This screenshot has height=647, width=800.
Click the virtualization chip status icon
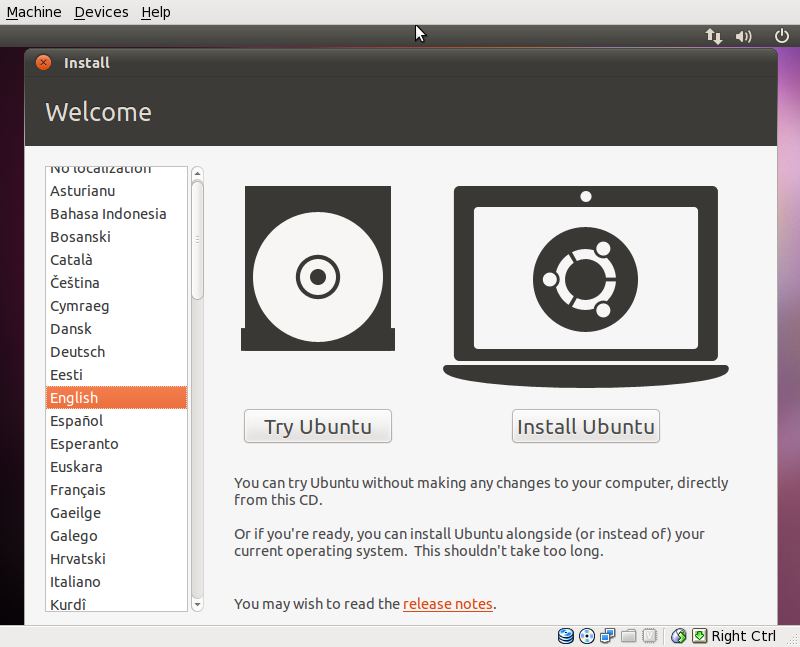point(649,636)
